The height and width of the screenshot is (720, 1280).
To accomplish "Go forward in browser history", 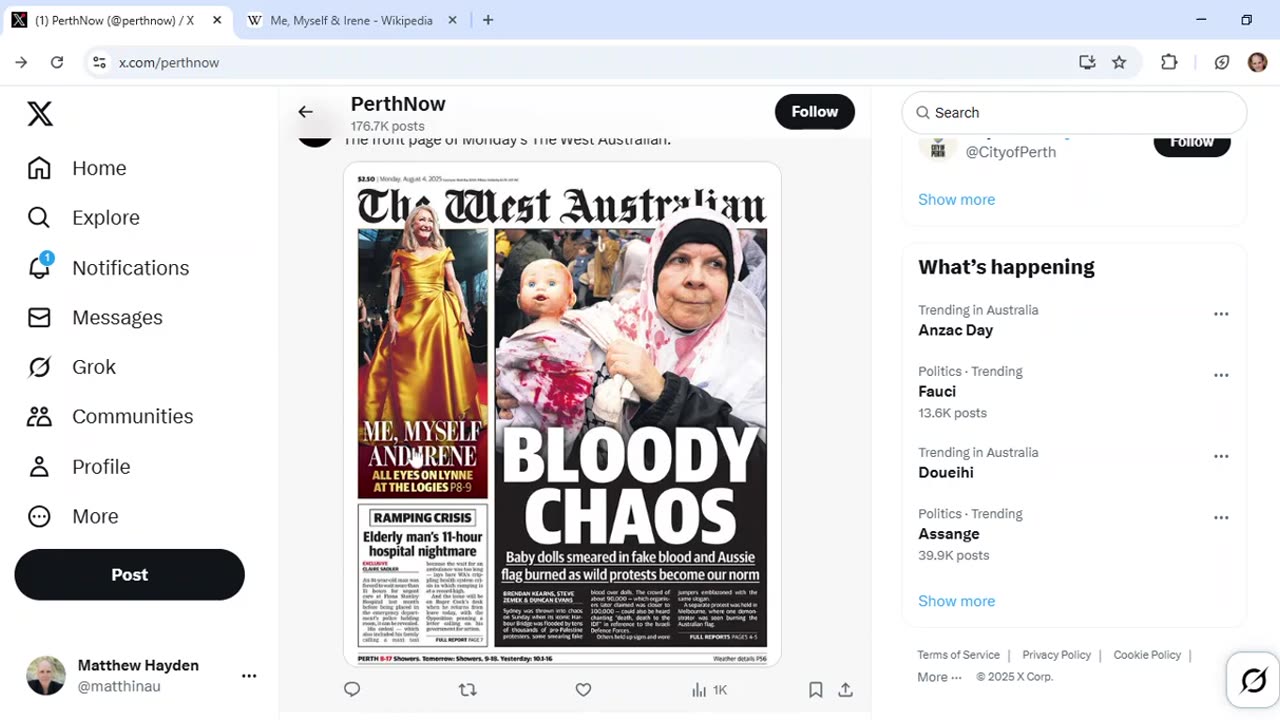I will tap(21, 62).
